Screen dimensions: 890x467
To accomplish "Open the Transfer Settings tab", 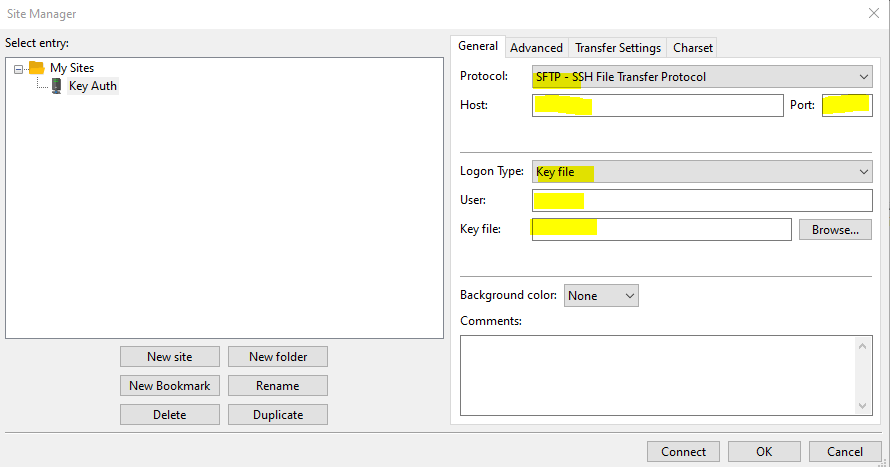I will point(617,47).
